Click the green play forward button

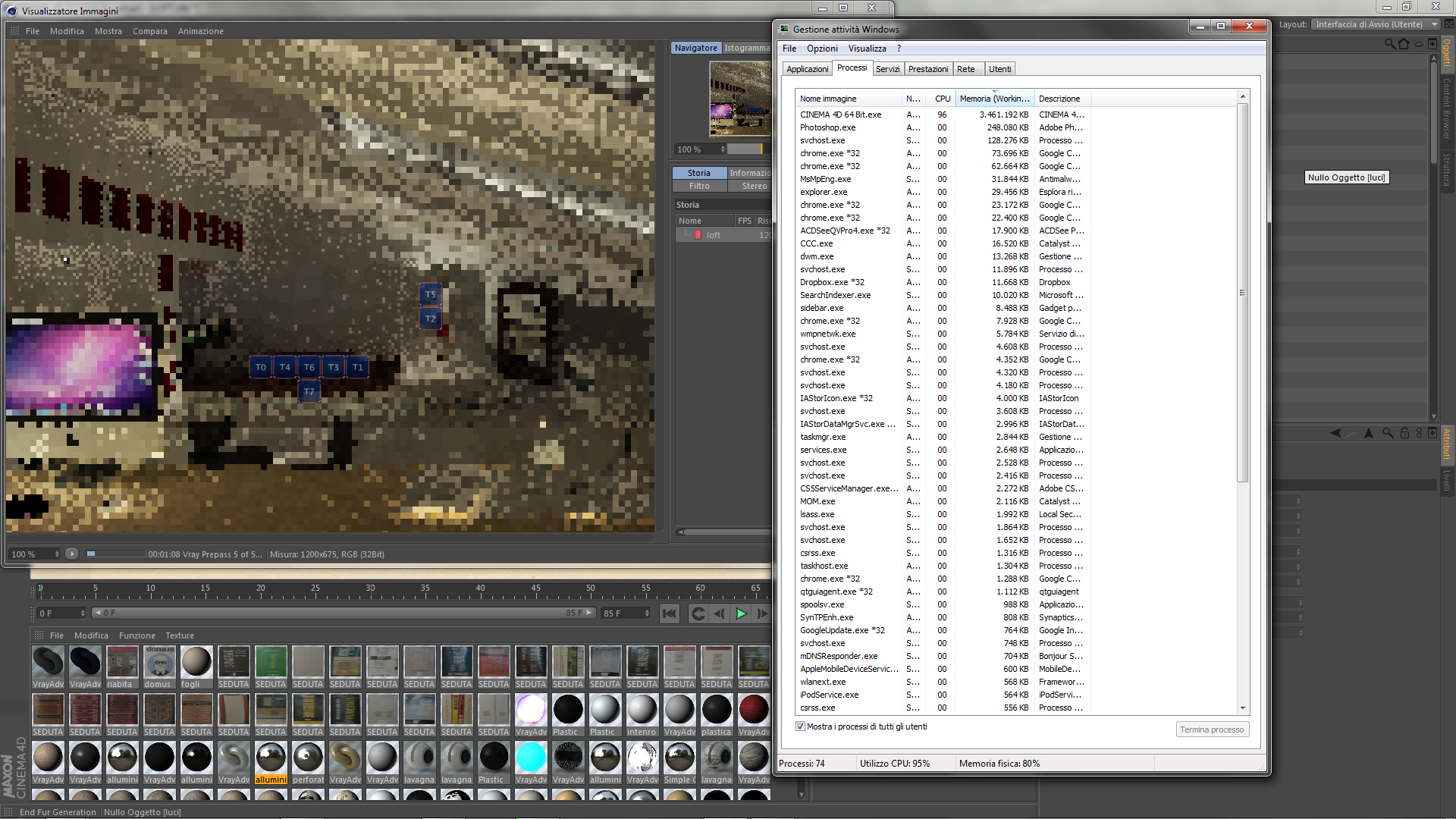(x=741, y=613)
